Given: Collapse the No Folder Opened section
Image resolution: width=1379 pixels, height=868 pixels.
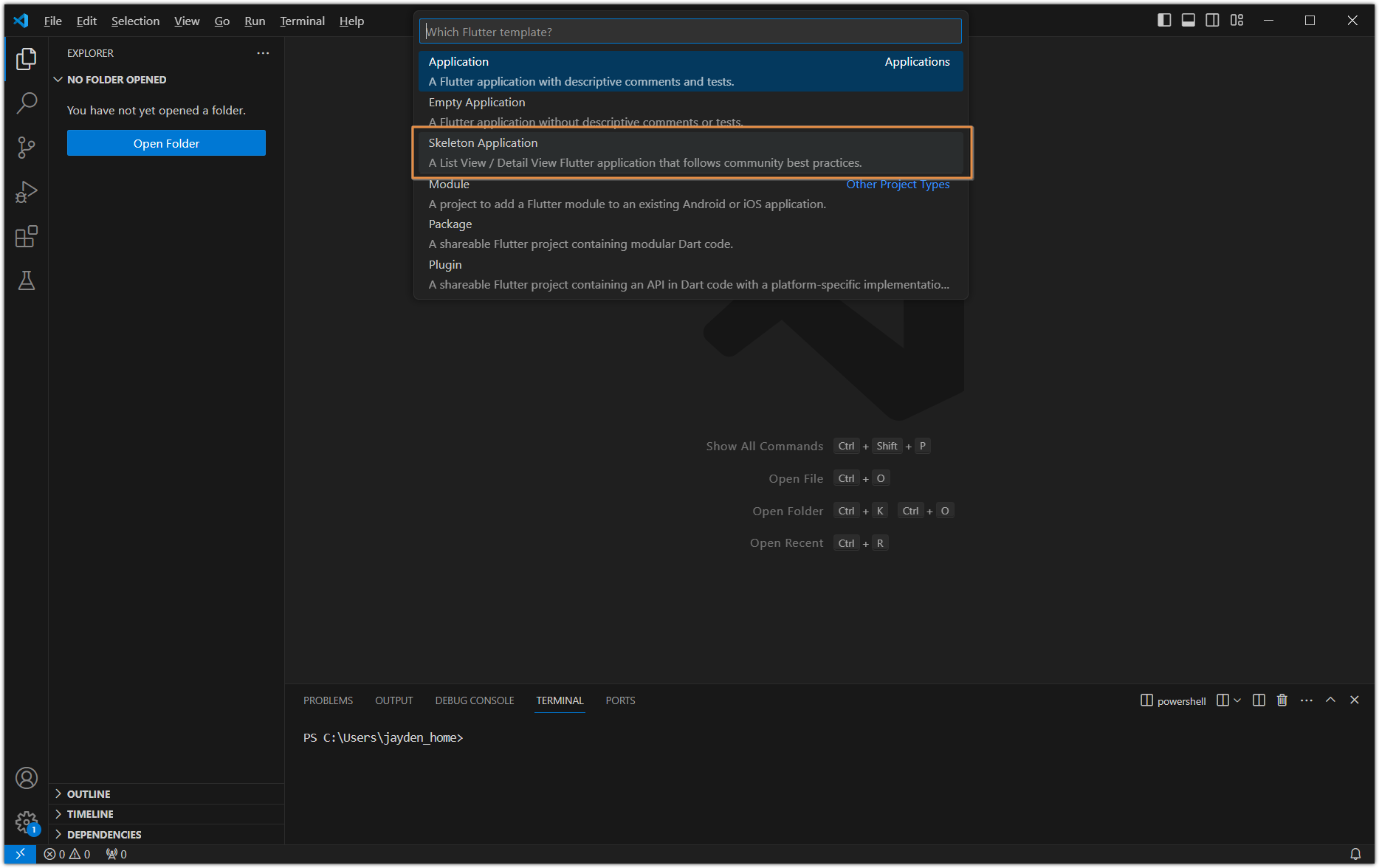Looking at the screenshot, I should [x=166, y=80].
